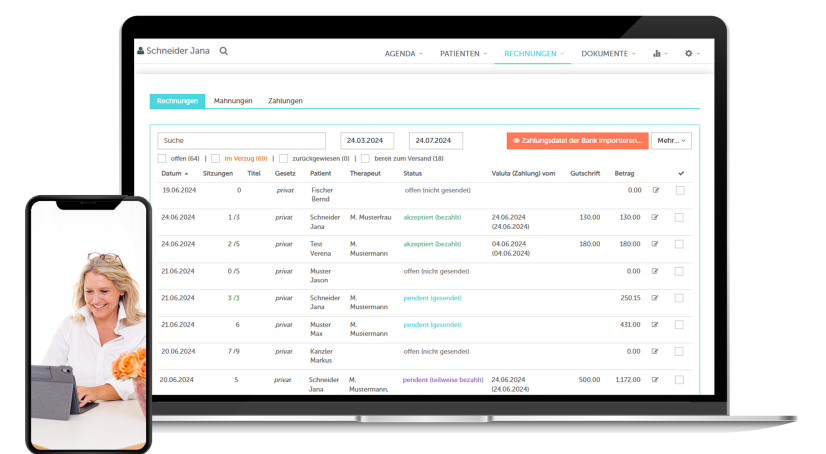Click the edit icon for the 180.00 invoice
The image size is (826, 454).
[x=656, y=244]
